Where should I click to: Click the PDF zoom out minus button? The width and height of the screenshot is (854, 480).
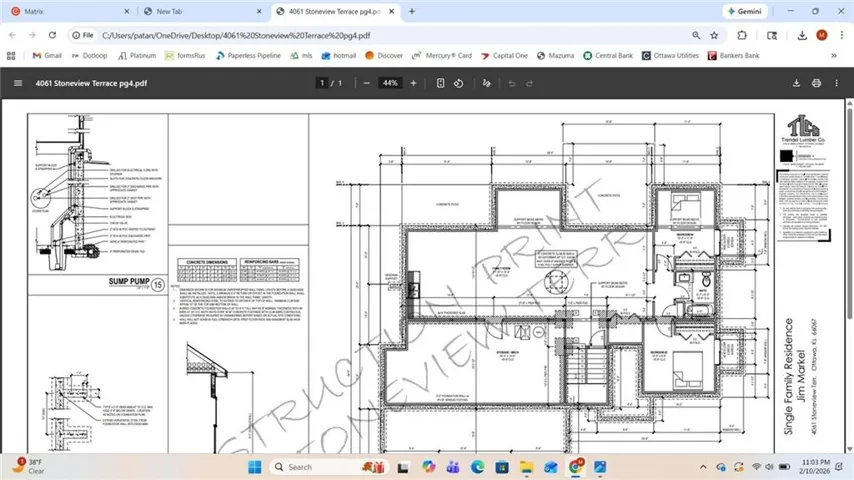pyautogui.click(x=367, y=83)
